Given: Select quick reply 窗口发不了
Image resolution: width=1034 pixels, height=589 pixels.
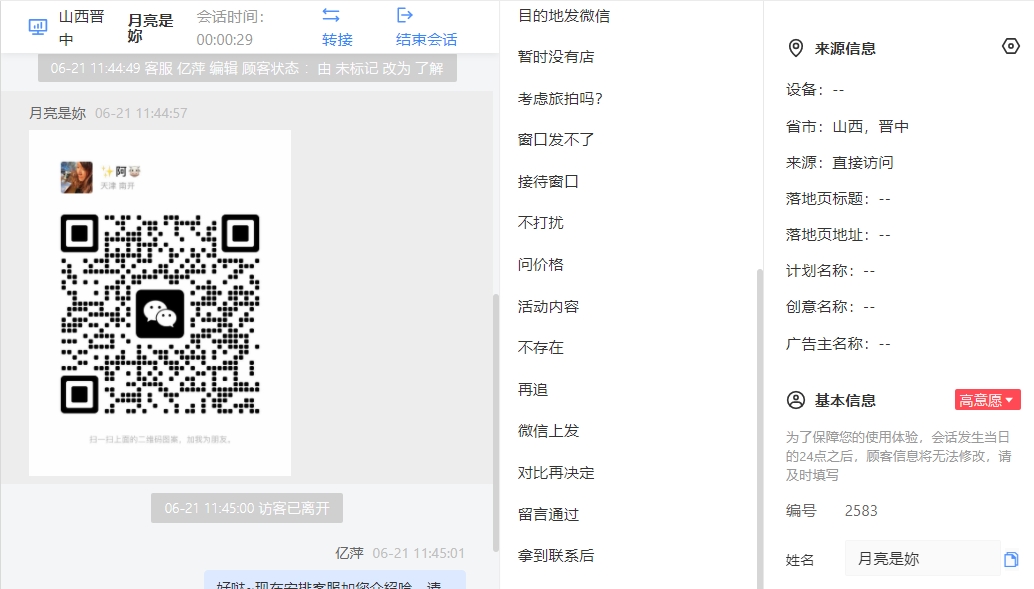Looking at the screenshot, I should (x=556, y=140).
